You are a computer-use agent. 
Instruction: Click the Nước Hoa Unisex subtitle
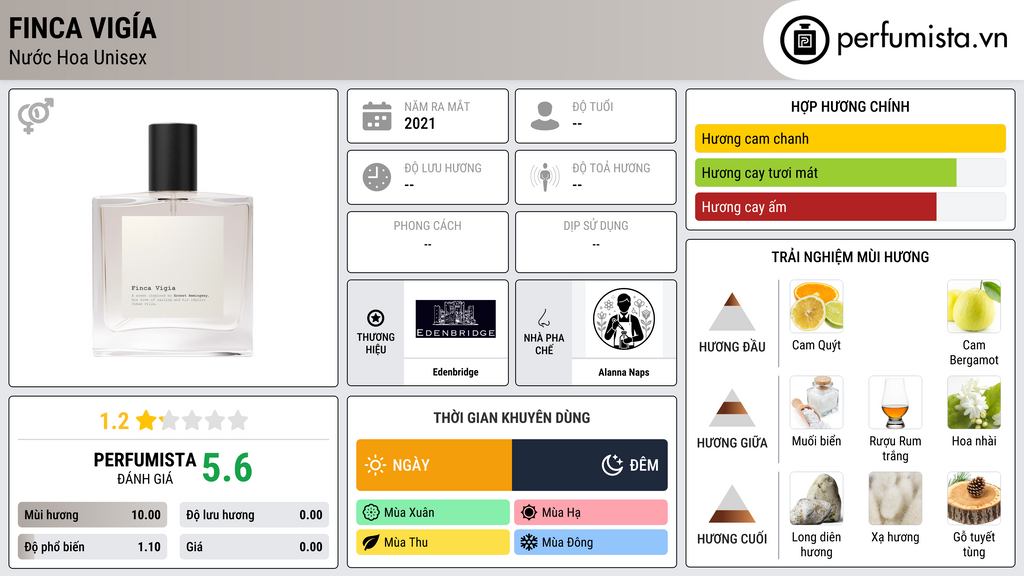[x=78, y=57]
